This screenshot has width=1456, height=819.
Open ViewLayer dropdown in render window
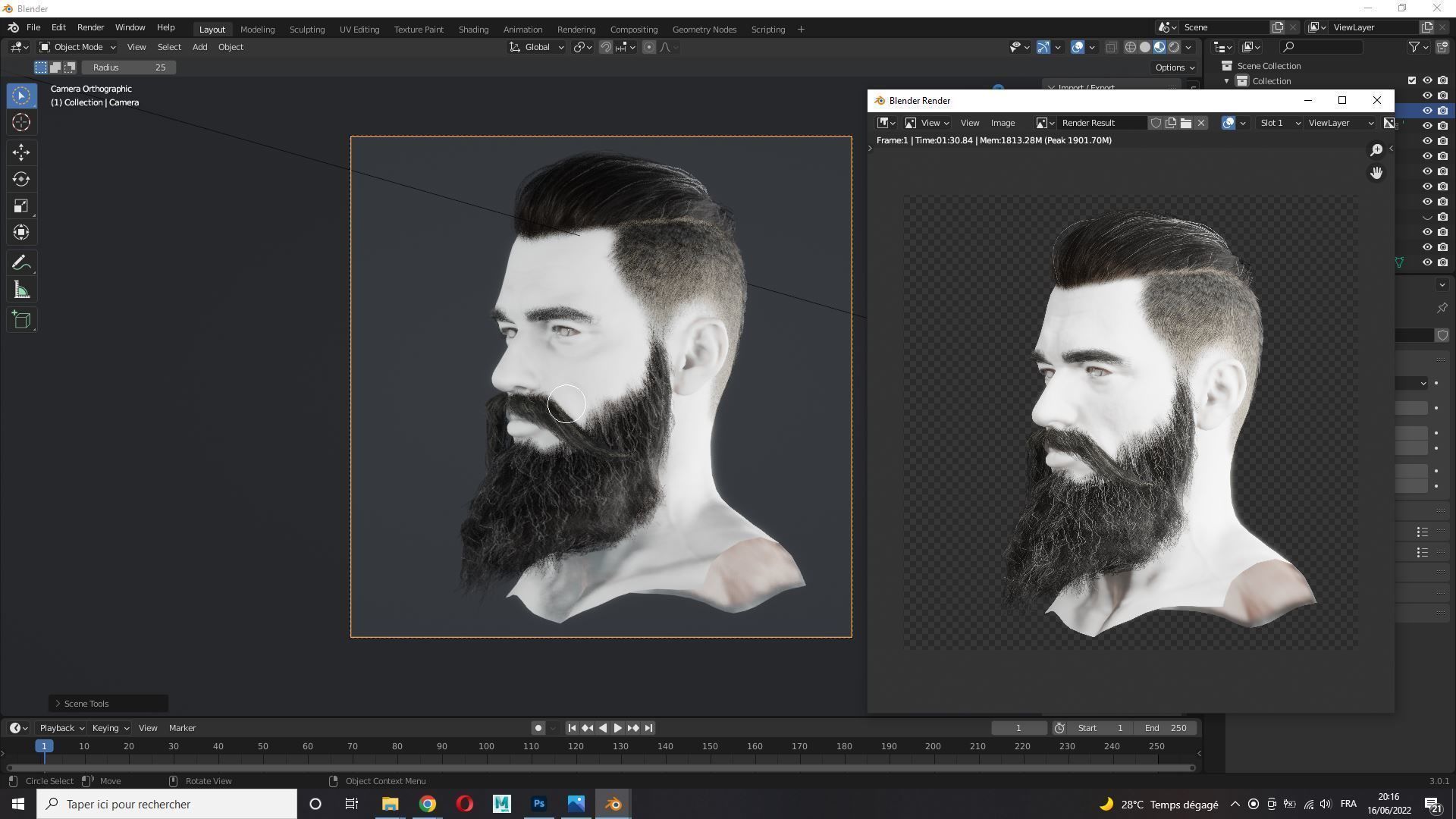(x=1340, y=123)
